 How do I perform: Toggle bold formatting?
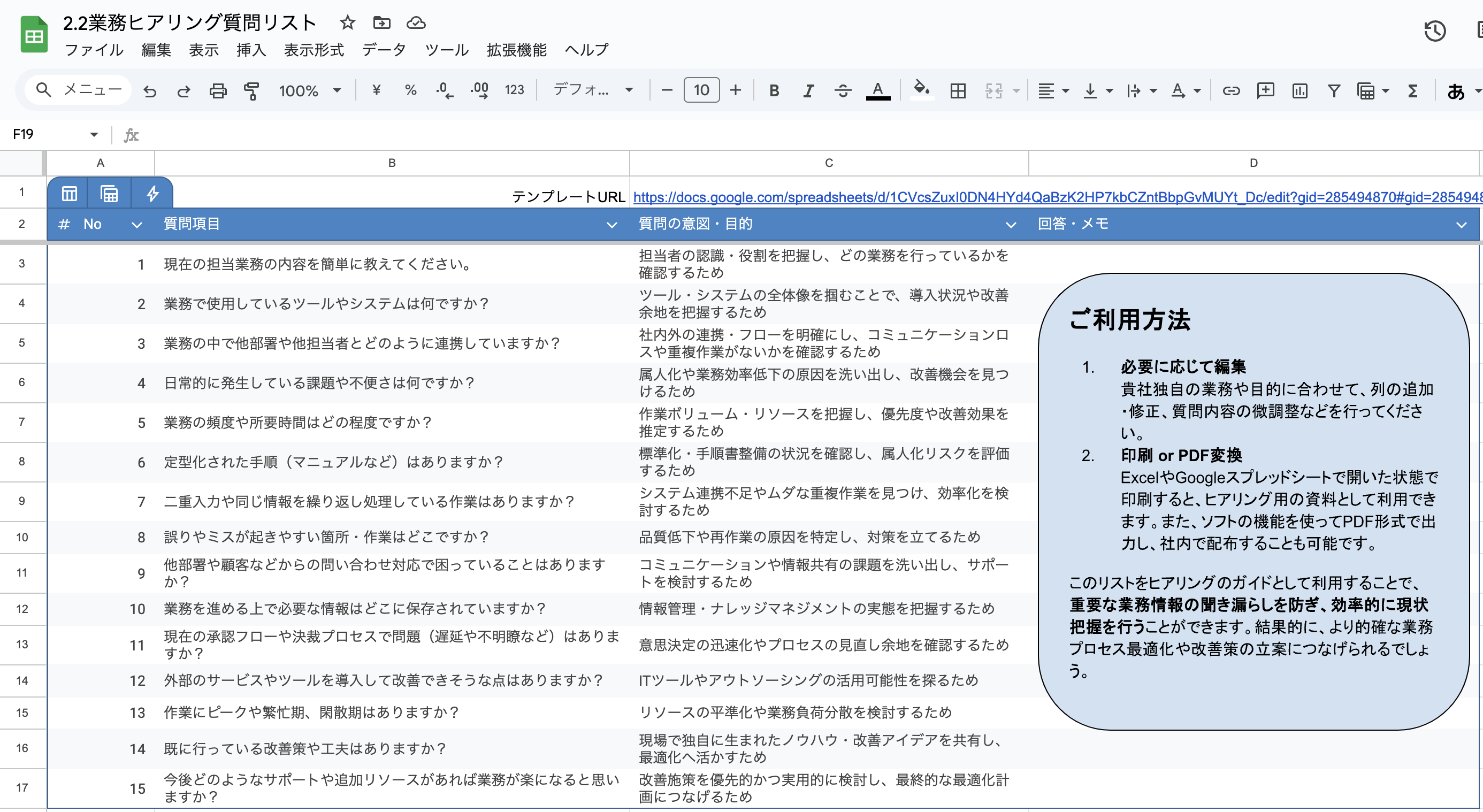(x=774, y=91)
